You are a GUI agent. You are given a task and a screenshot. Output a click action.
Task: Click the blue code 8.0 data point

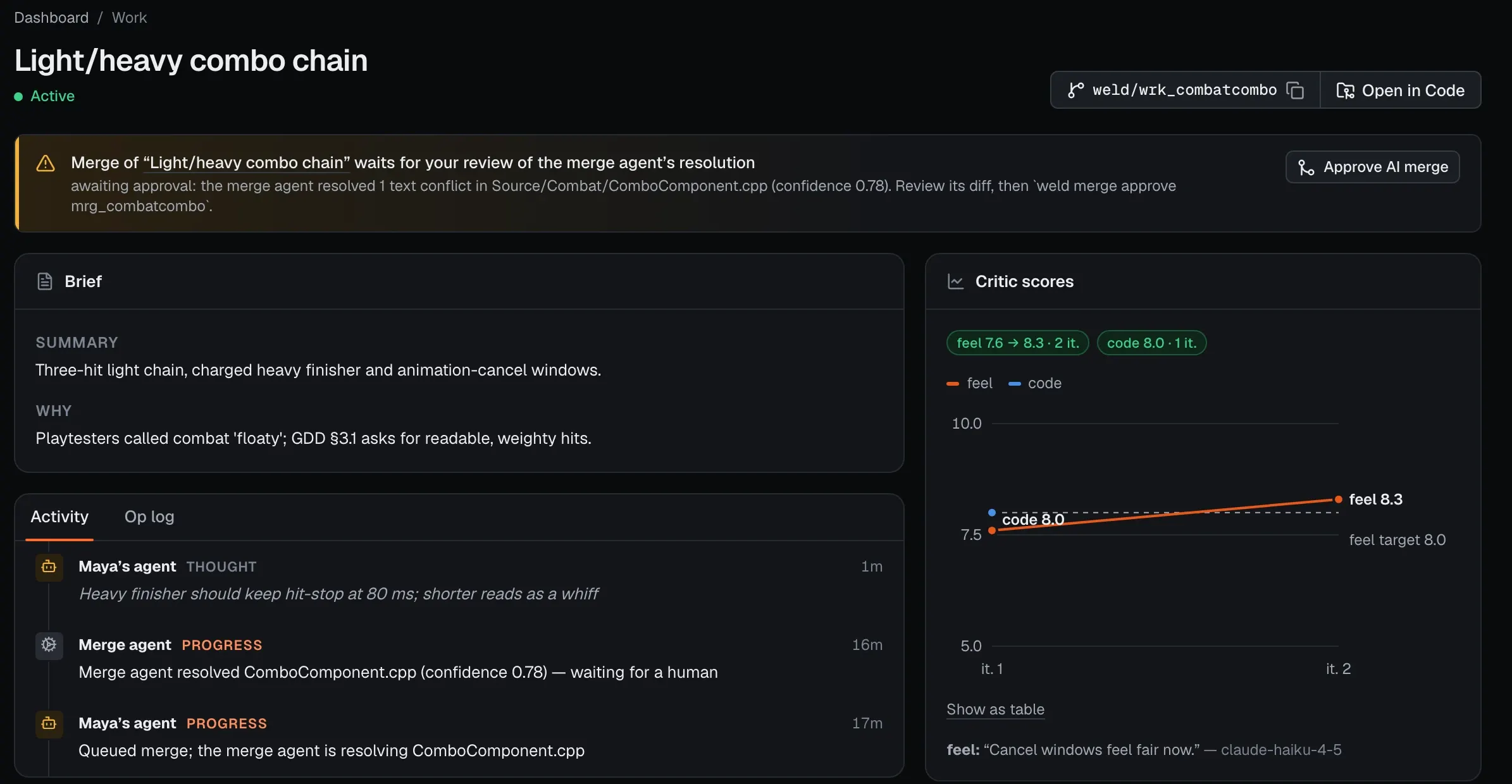[x=992, y=512]
